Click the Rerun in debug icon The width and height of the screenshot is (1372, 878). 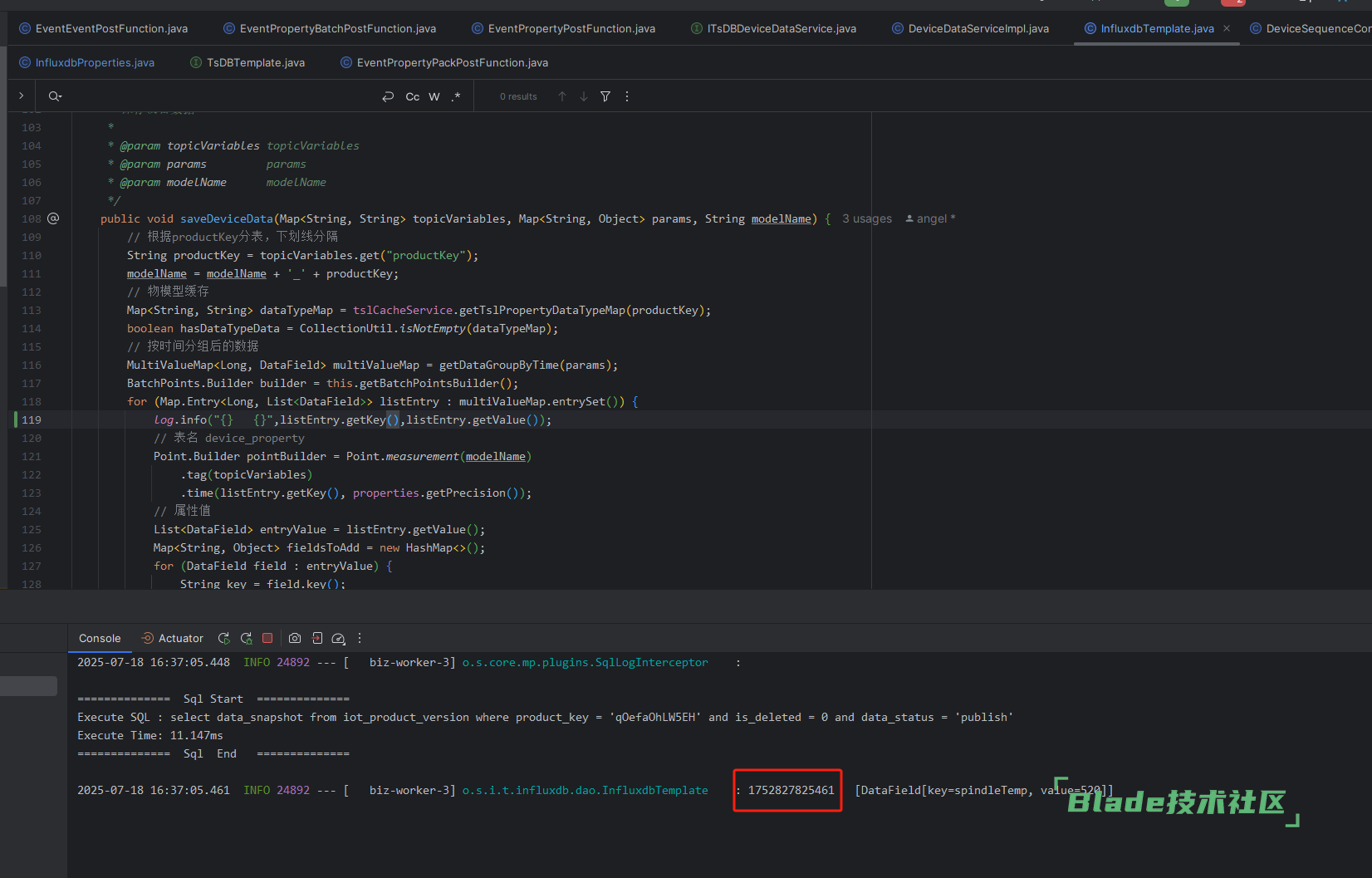pyautogui.click(x=246, y=638)
